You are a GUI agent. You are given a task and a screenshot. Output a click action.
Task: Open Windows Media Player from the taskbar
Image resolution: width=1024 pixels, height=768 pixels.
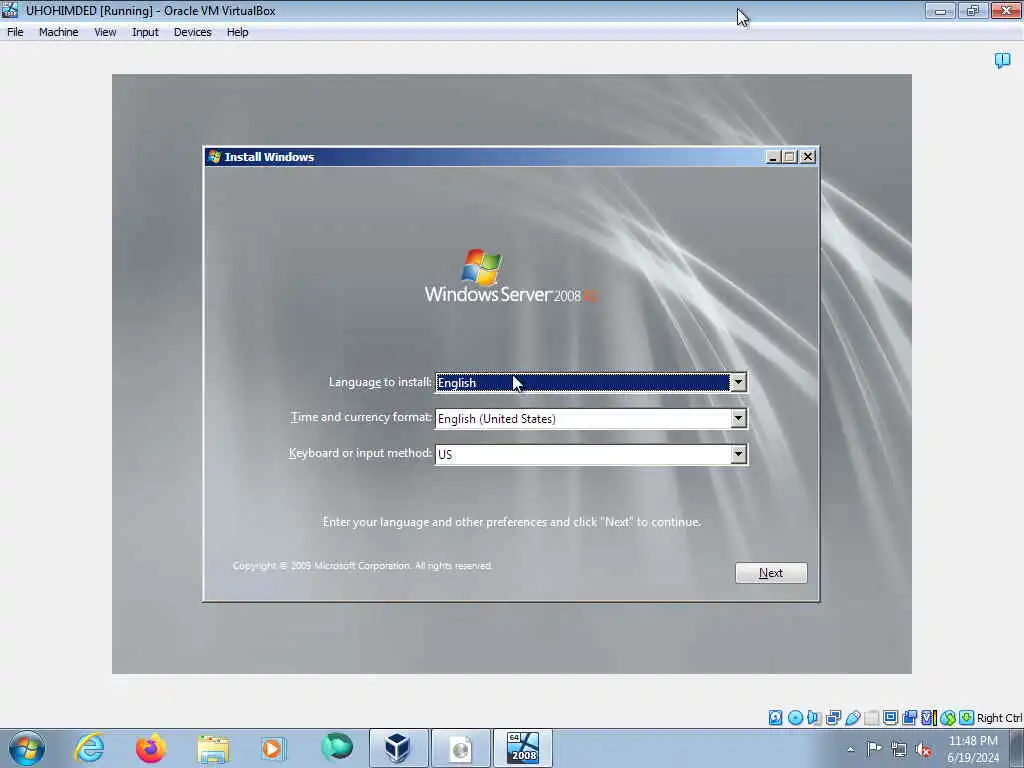(272, 748)
